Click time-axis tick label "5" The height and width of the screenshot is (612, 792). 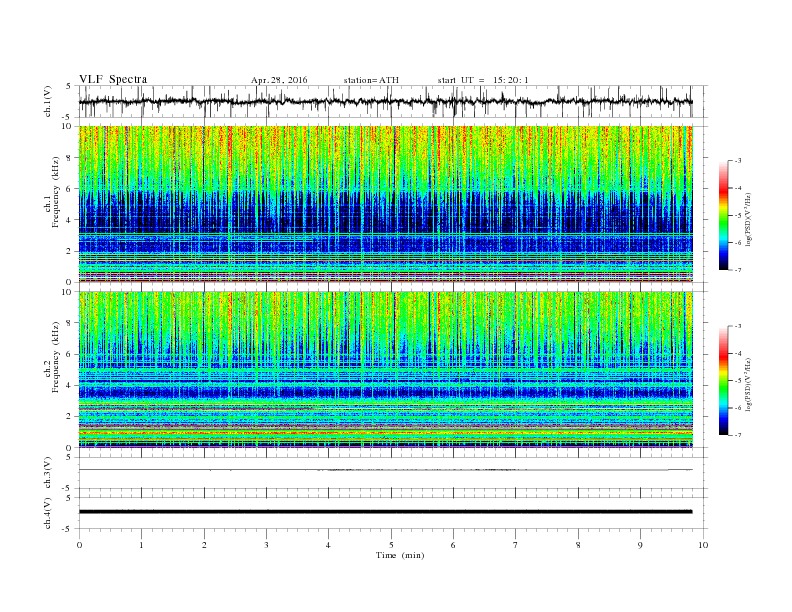pyautogui.click(x=391, y=545)
